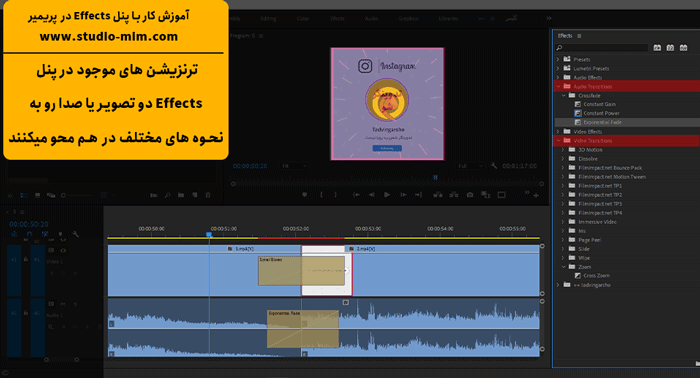Open the Fit zoom level dropdown
The width and height of the screenshot is (700, 378).
point(295,166)
